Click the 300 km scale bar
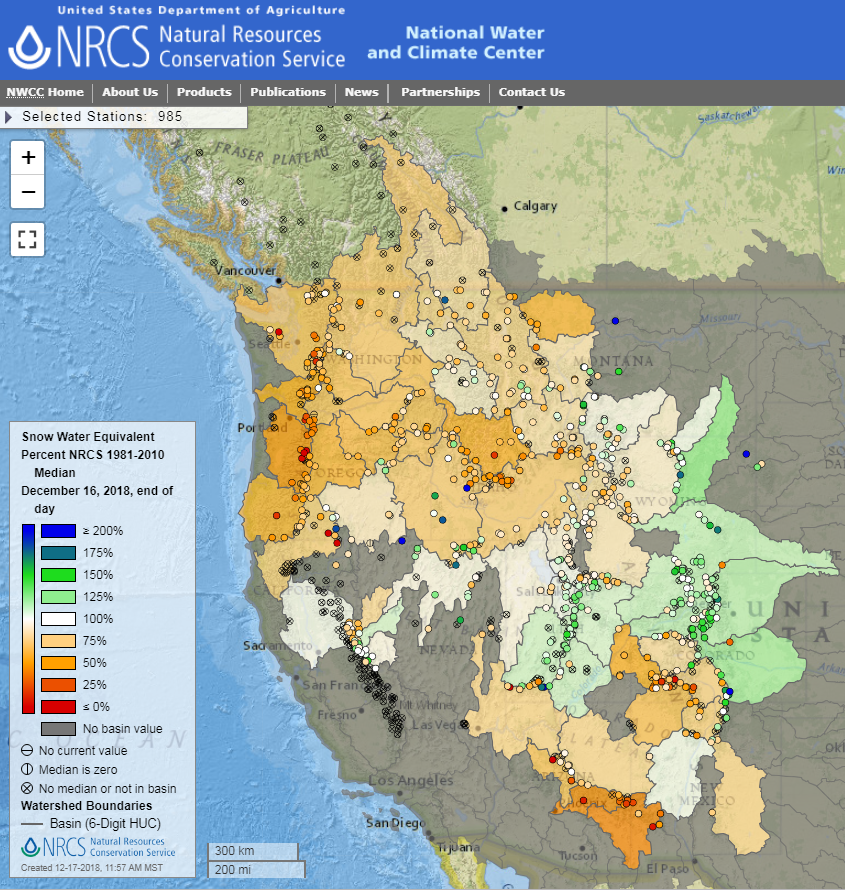Screen dimensions: 845x891 [253, 850]
